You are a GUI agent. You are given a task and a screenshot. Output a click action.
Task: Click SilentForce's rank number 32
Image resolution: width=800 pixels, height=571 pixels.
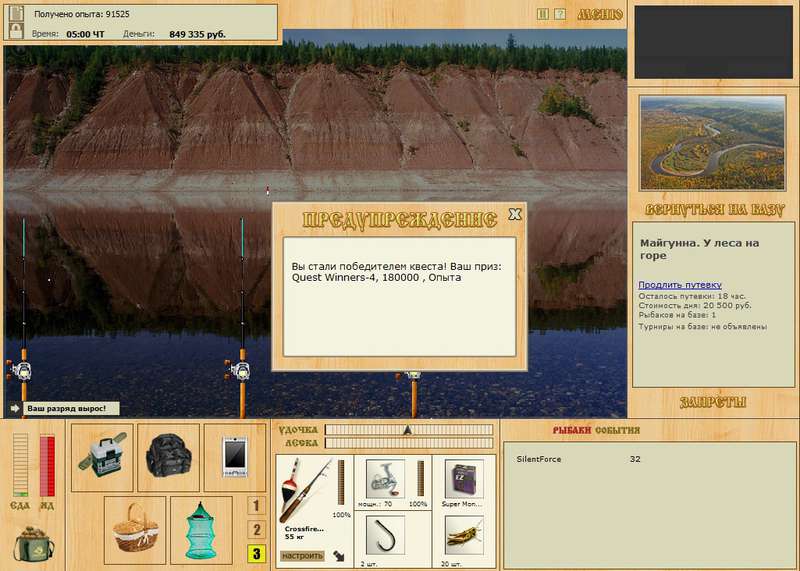coord(635,459)
